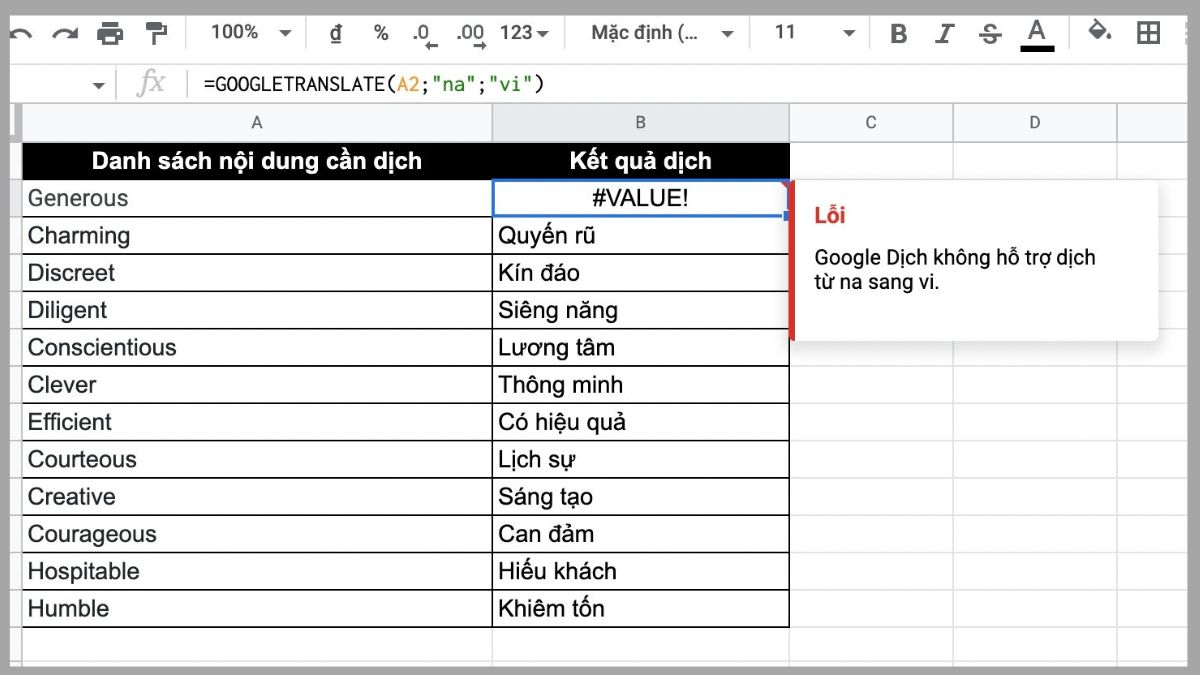Open the text color picker
1200x675 pixels.
[1037, 32]
